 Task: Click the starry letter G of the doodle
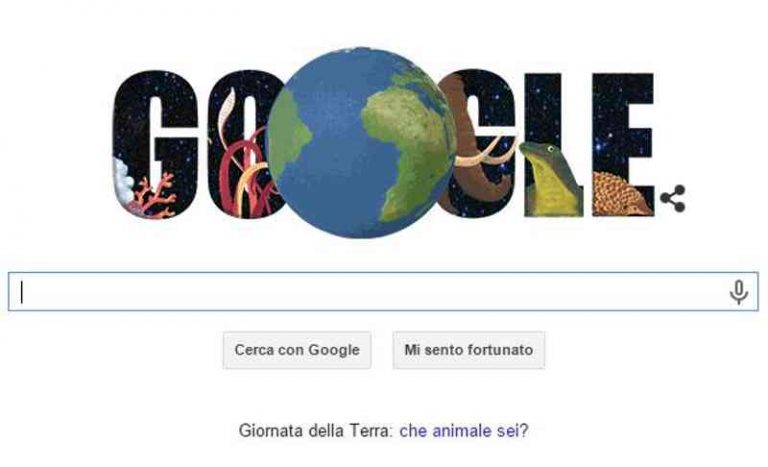click(156, 143)
